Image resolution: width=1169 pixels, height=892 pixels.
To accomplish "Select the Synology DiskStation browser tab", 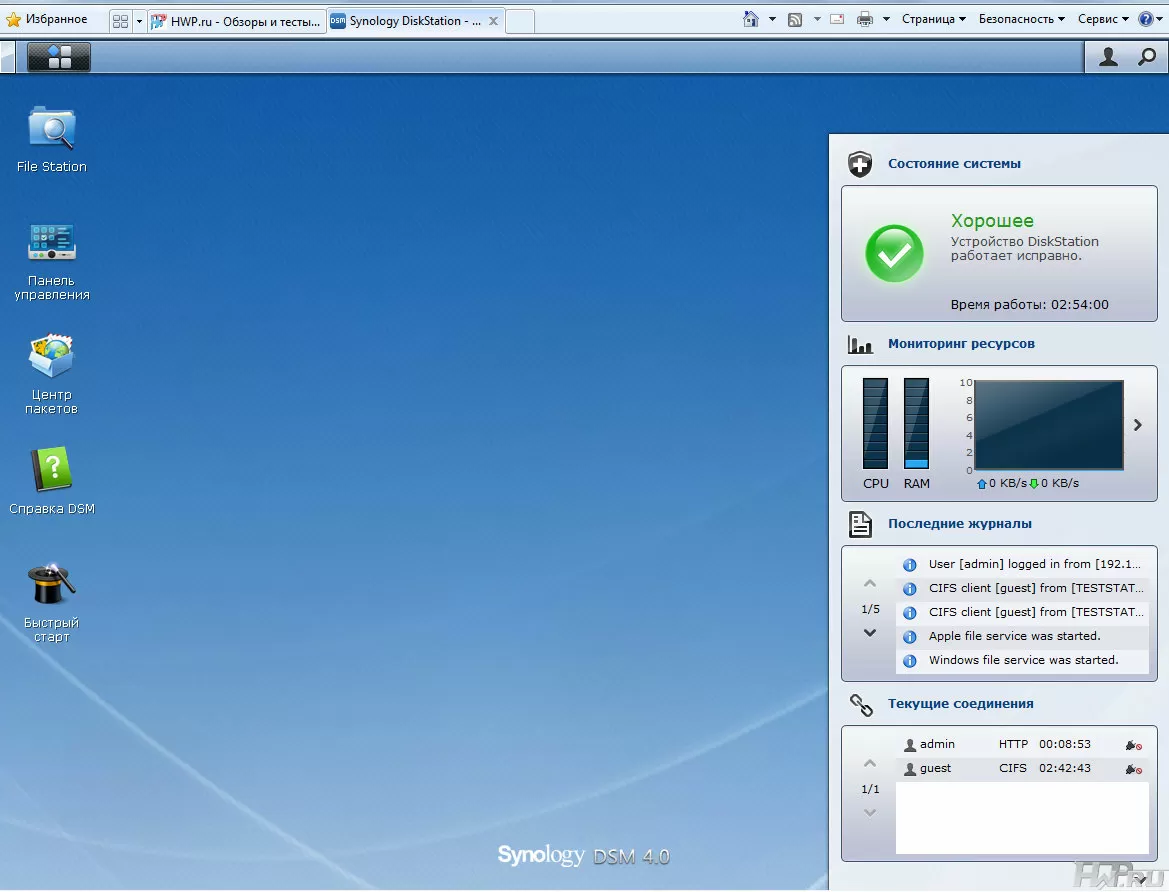I will (415, 21).
